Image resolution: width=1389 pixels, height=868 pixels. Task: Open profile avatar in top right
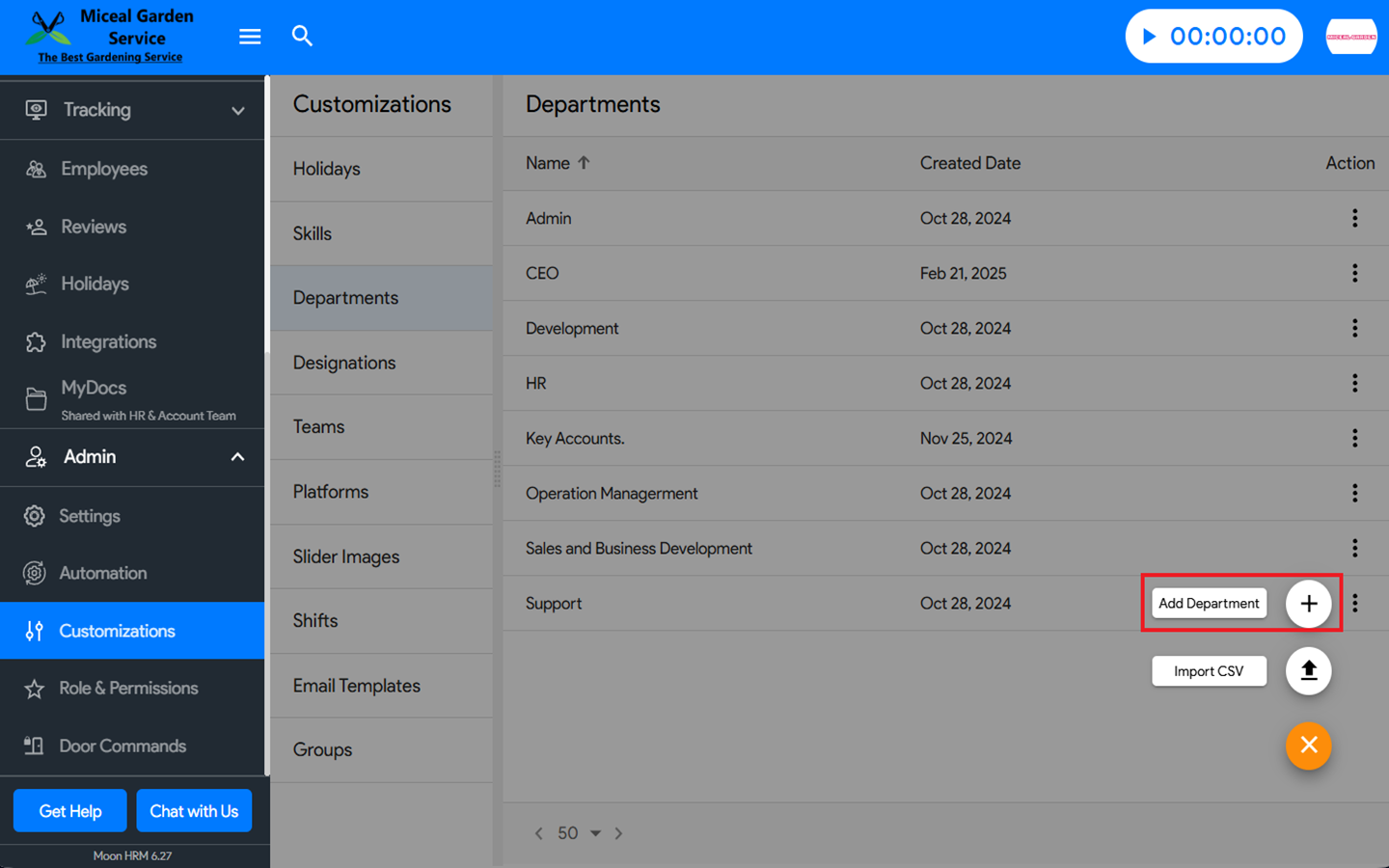coord(1350,37)
